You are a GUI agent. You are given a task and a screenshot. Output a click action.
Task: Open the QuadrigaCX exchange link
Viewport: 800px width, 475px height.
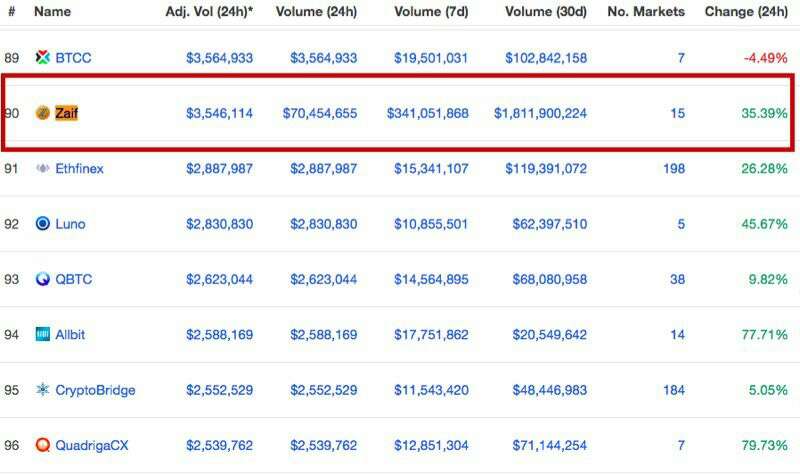[x=93, y=444]
